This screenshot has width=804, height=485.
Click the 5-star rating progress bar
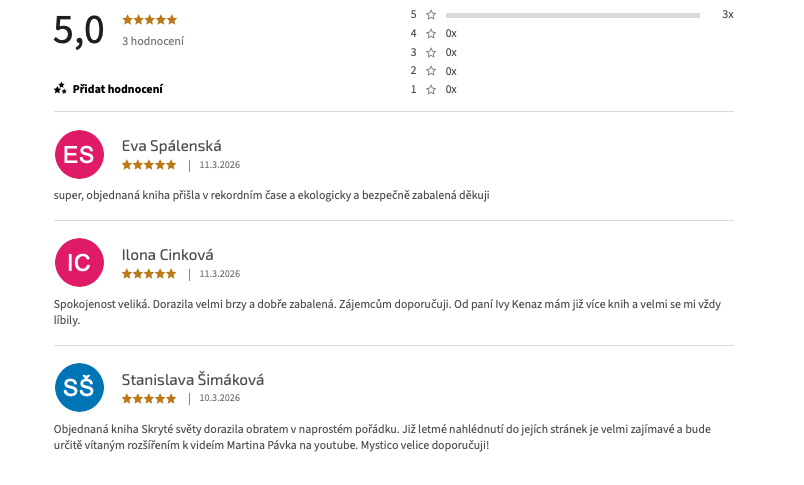pos(572,15)
